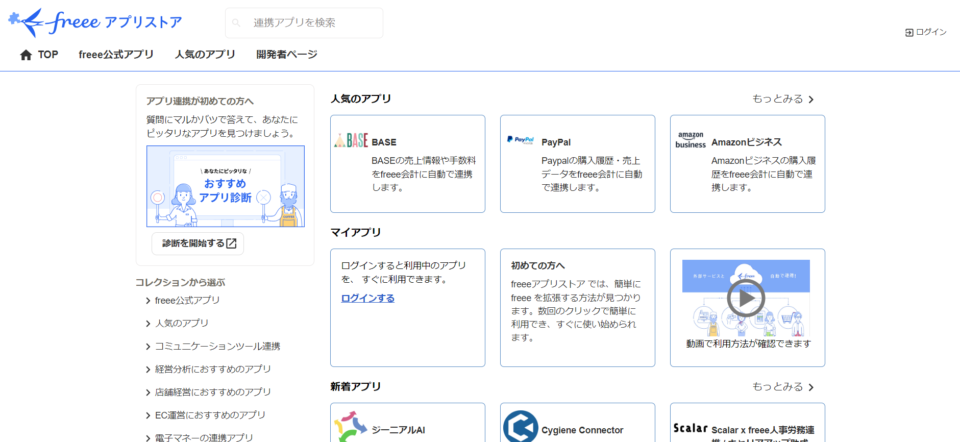Click the freee アプリストア logo
Viewport: 960px width, 442px height.
(x=95, y=23)
